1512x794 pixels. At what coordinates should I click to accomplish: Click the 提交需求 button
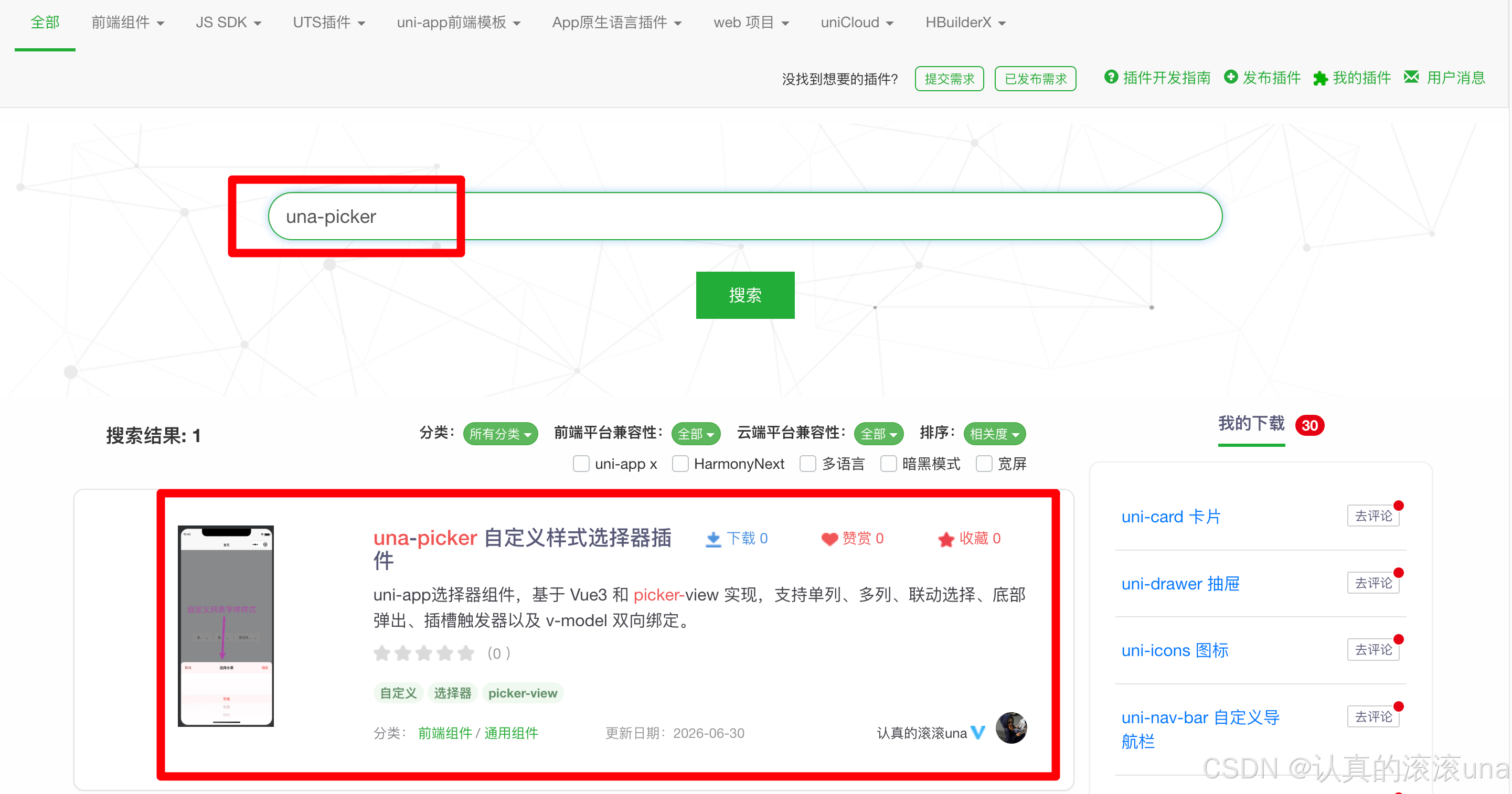pos(949,79)
